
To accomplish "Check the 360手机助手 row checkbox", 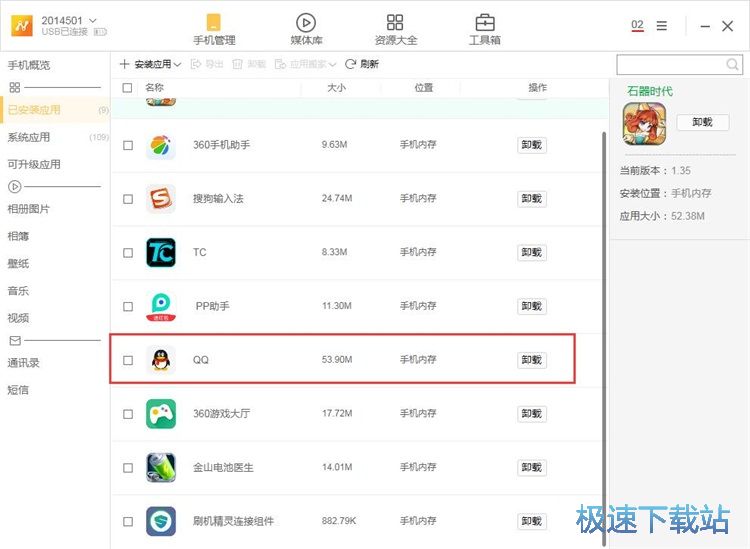I will pyautogui.click(x=128, y=145).
